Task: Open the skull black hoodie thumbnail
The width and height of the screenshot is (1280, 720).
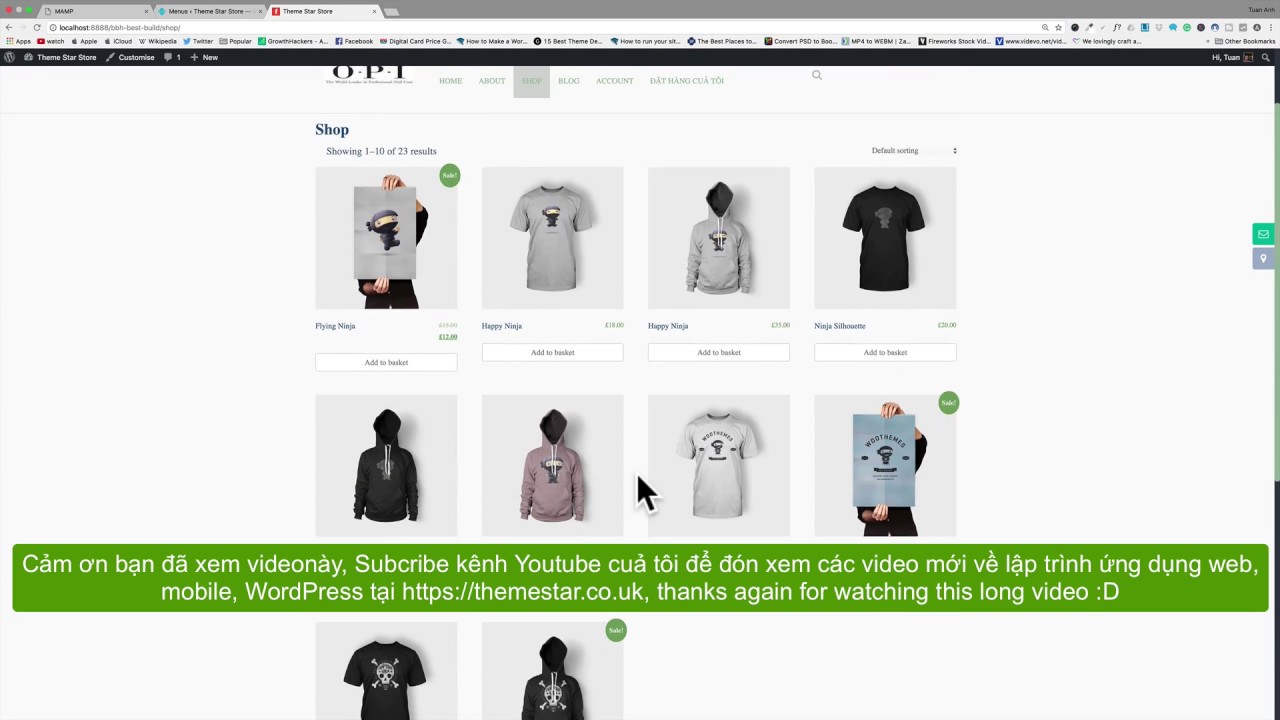Action: 552,670
